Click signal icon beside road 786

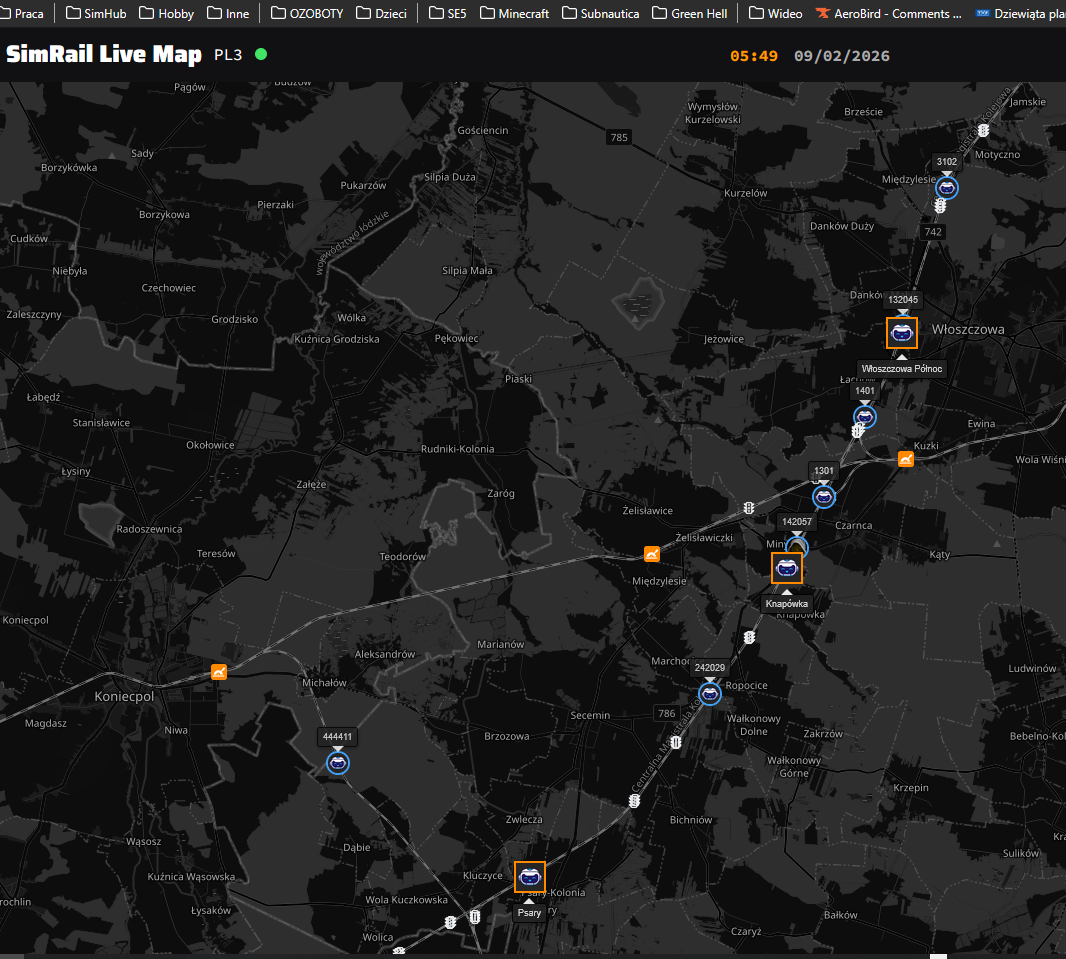[676, 742]
